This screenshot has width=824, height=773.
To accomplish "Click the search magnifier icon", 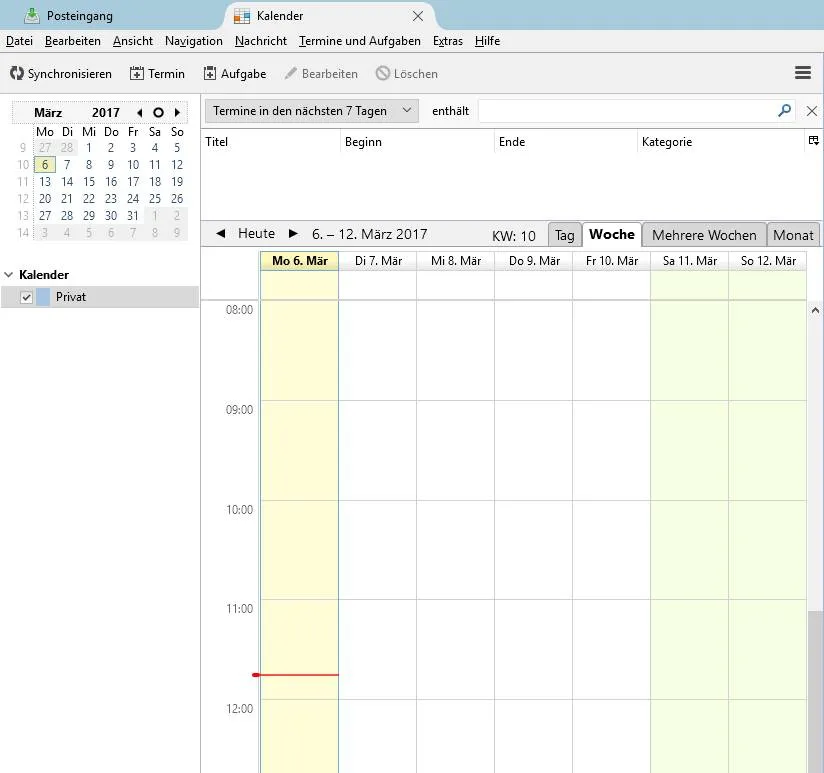I will tap(784, 110).
